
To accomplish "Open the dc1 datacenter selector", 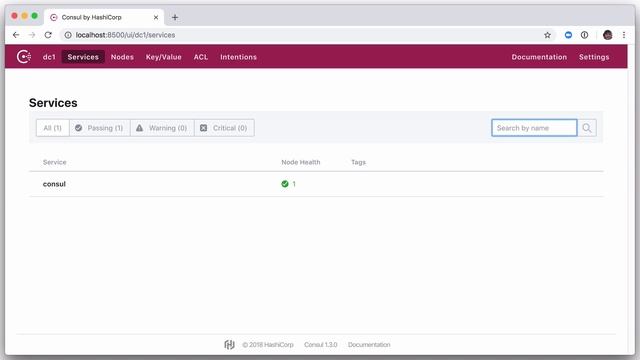I will click(x=49, y=57).
